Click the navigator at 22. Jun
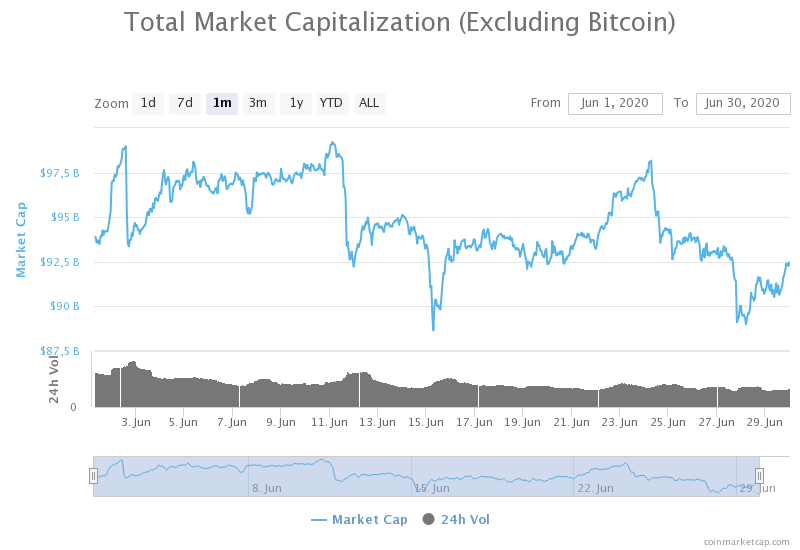The width and height of the screenshot is (800, 550). click(595, 488)
